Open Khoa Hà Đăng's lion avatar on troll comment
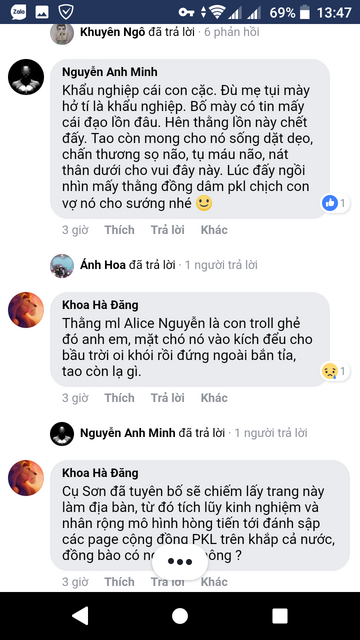Screen dimensions: 360x640 click(26, 310)
